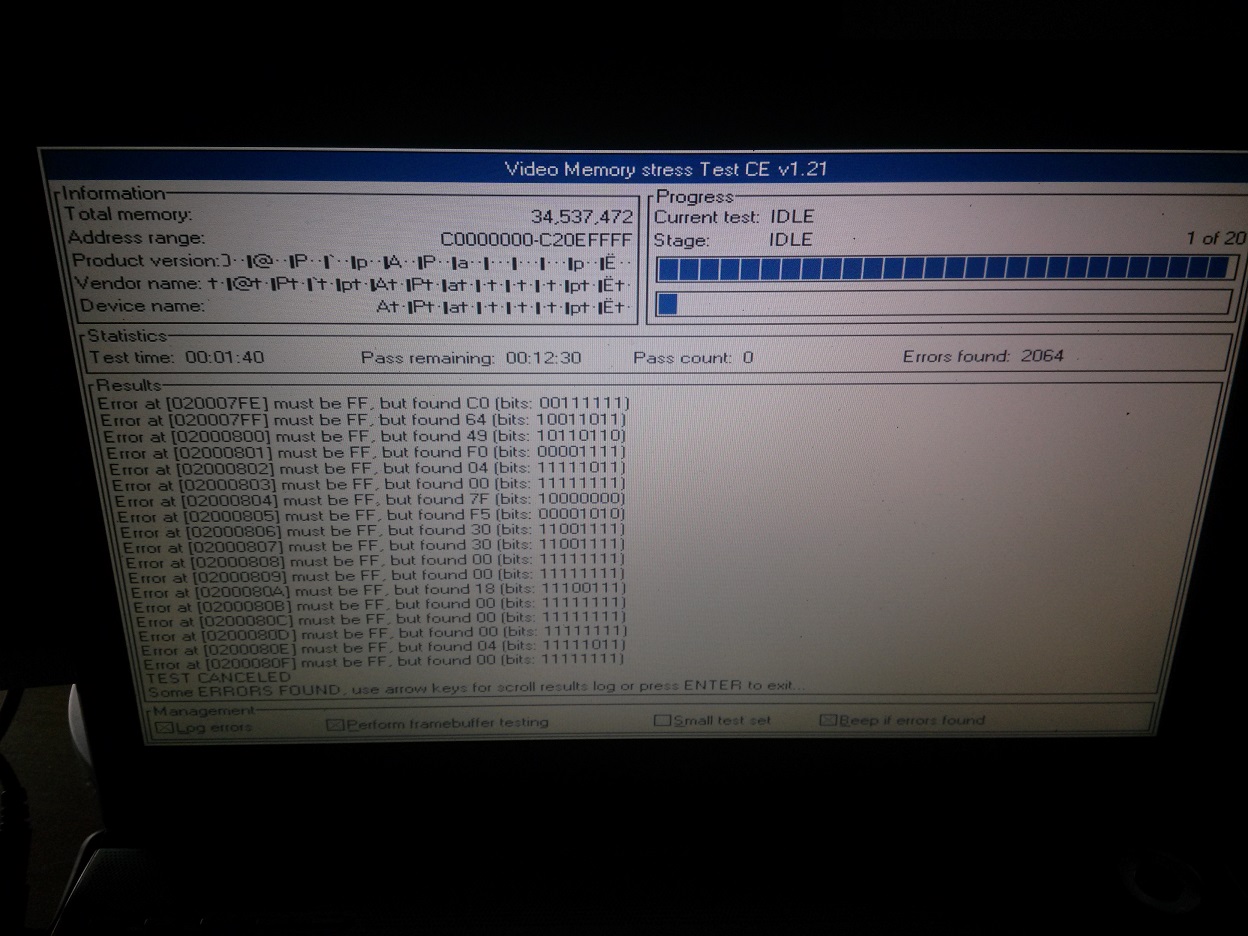Click Pass remaining 00:12:30

tap(470, 358)
